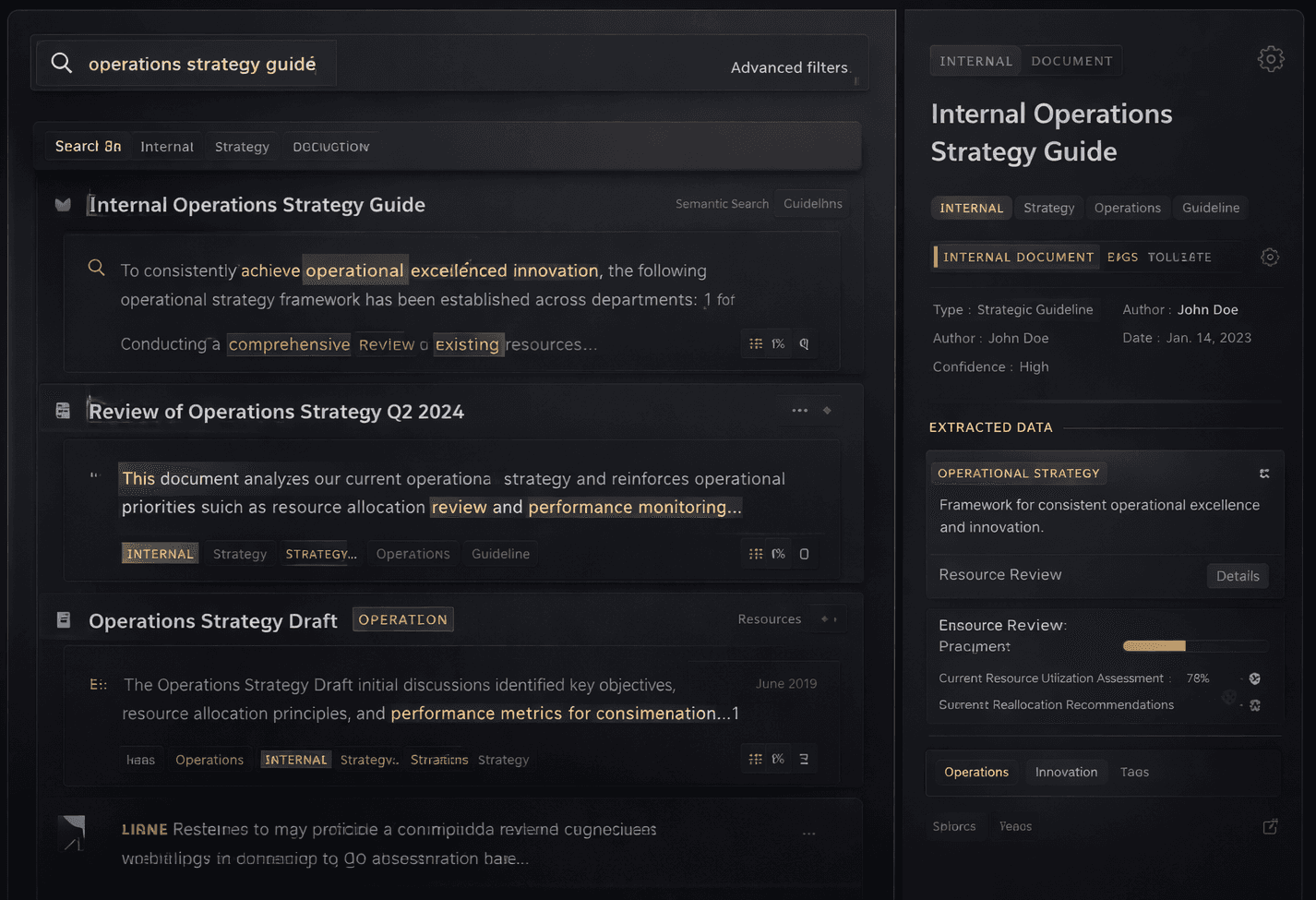Click the gear icon beside Internal Document row
The width and height of the screenshot is (1316, 900).
[1270, 258]
